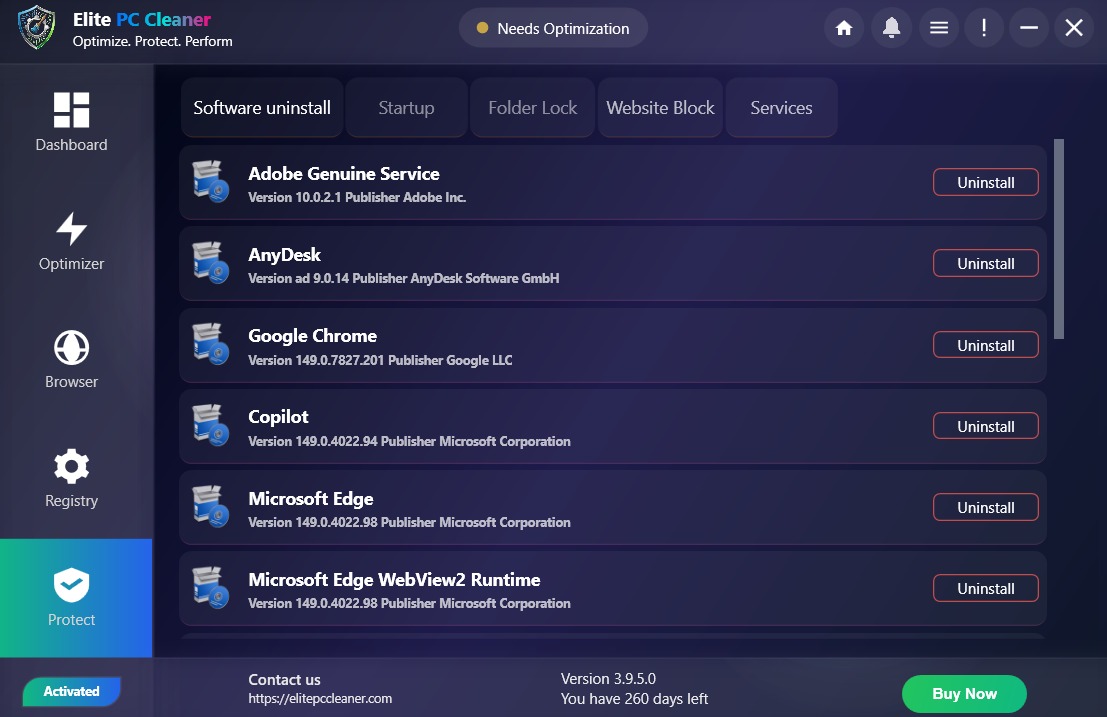Click the Needs Optimization status pill
Image resolution: width=1107 pixels, height=717 pixels.
tap(554, 28)
